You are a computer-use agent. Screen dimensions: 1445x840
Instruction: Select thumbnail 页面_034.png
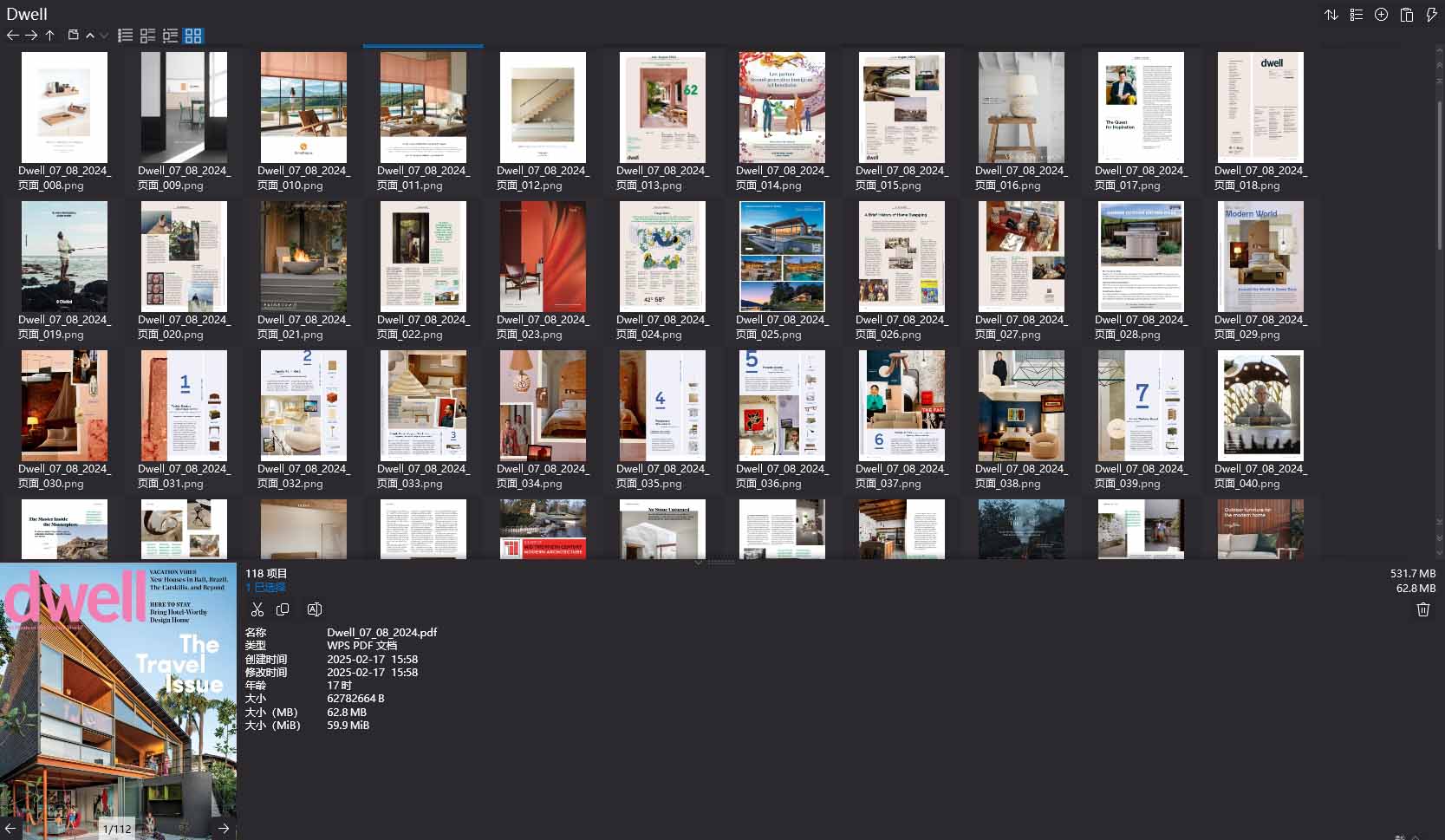click(x=543, y=406)
